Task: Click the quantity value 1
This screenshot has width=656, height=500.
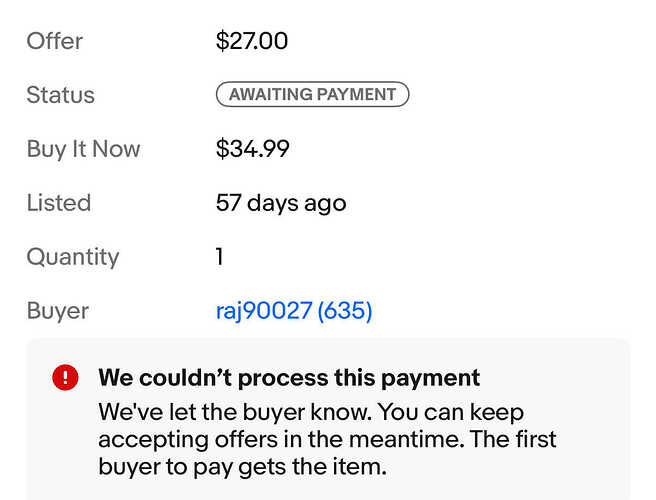Action: tap(220, 257)
